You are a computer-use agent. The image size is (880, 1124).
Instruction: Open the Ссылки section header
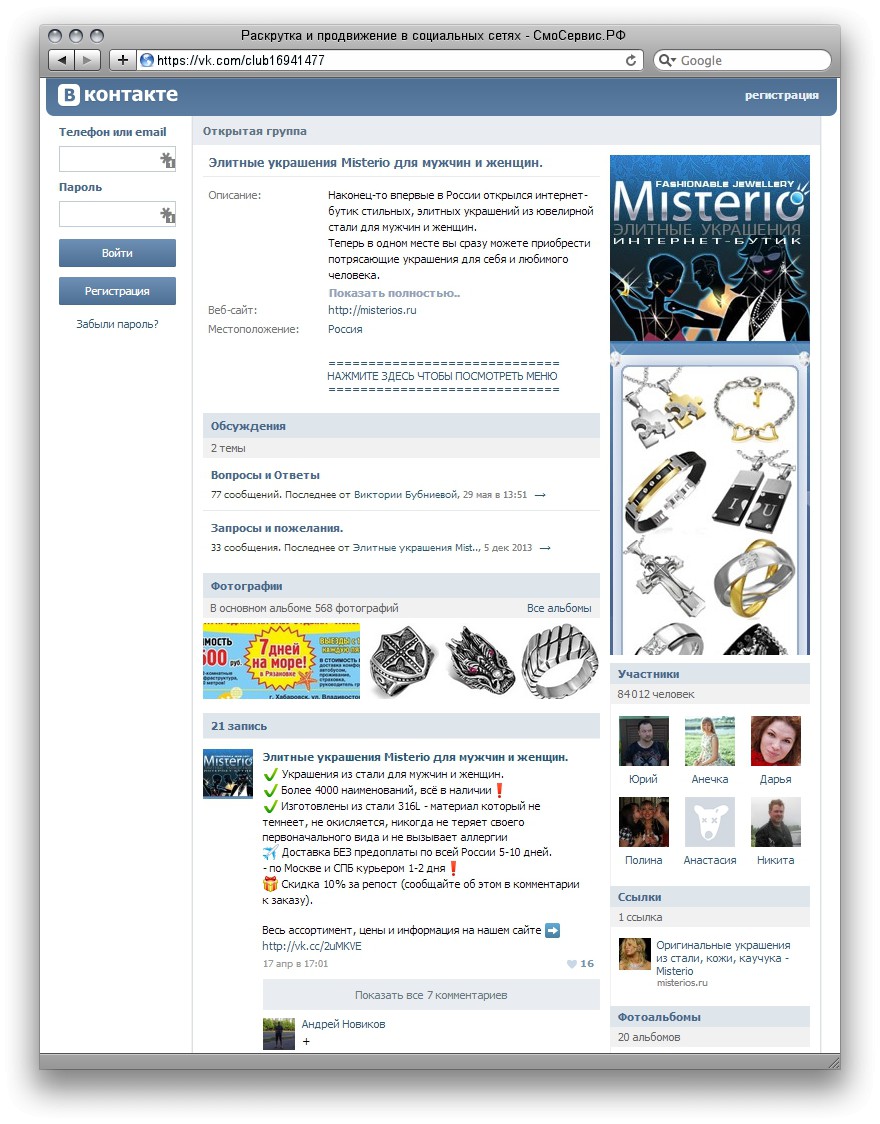[x=709, y=897]
